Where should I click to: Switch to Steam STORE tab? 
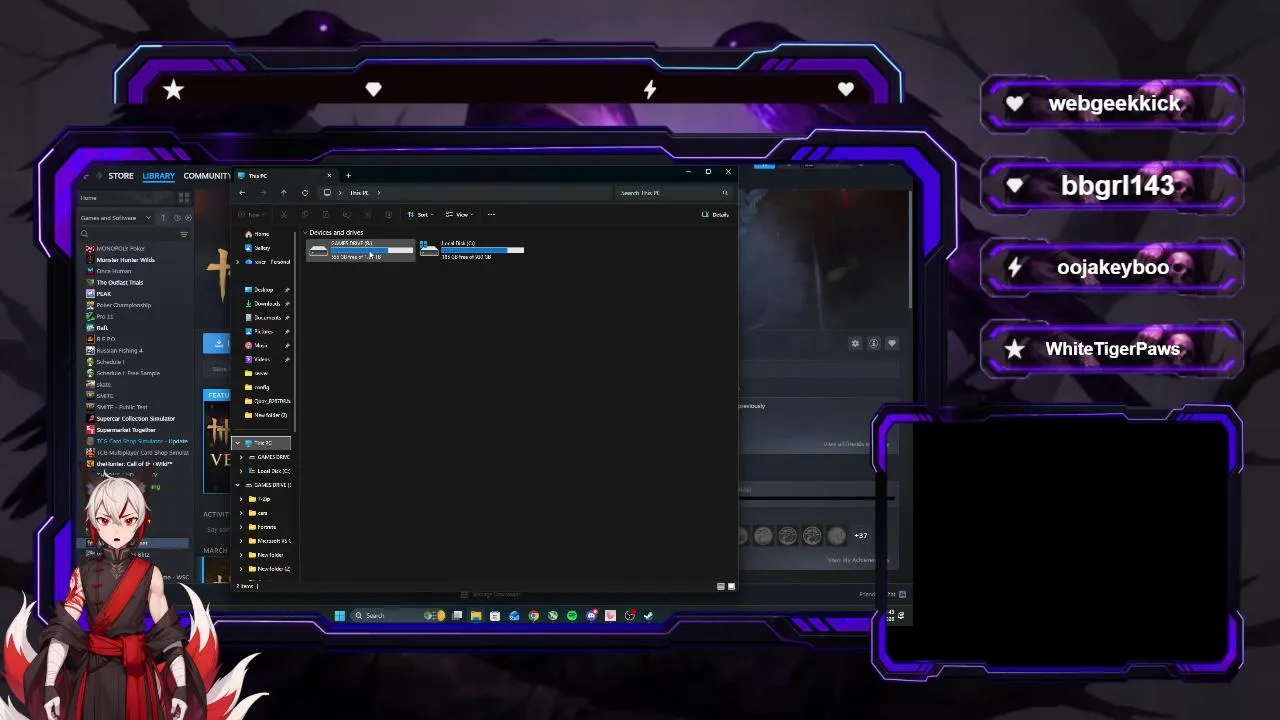tap(121, 176)
